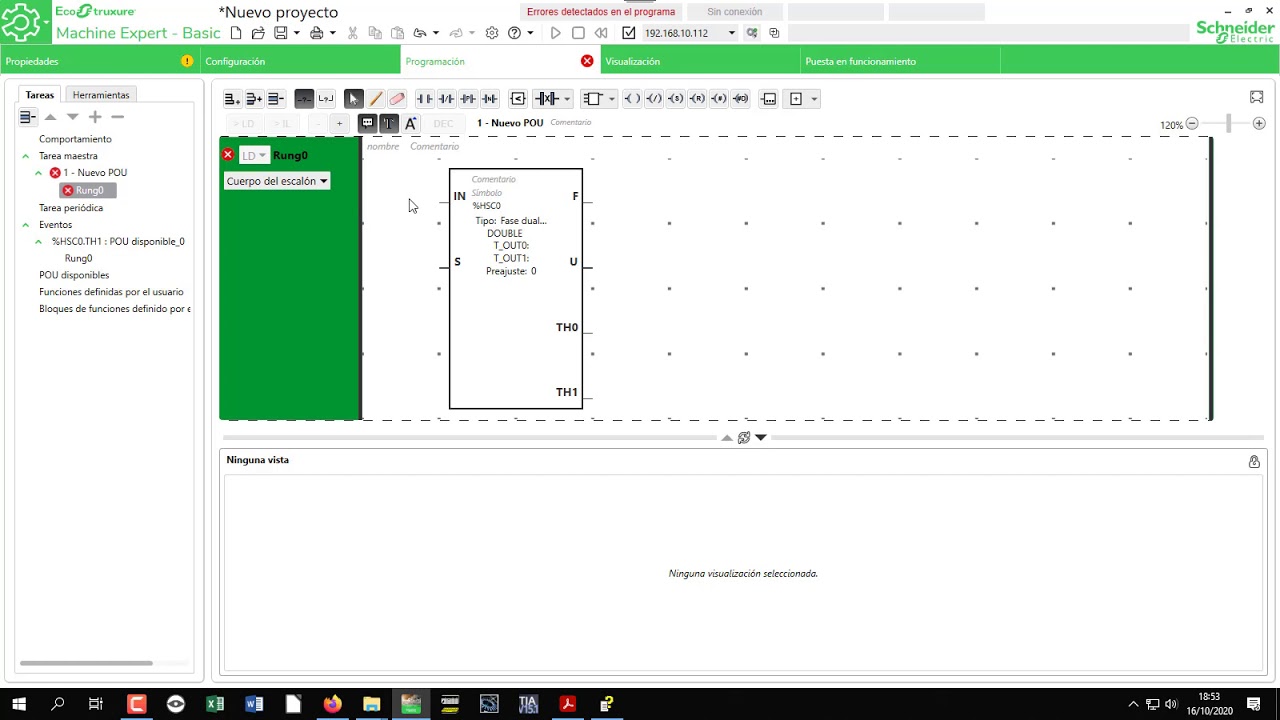
Task: Open the print options dropdown arrow
Action: (333, 33)
